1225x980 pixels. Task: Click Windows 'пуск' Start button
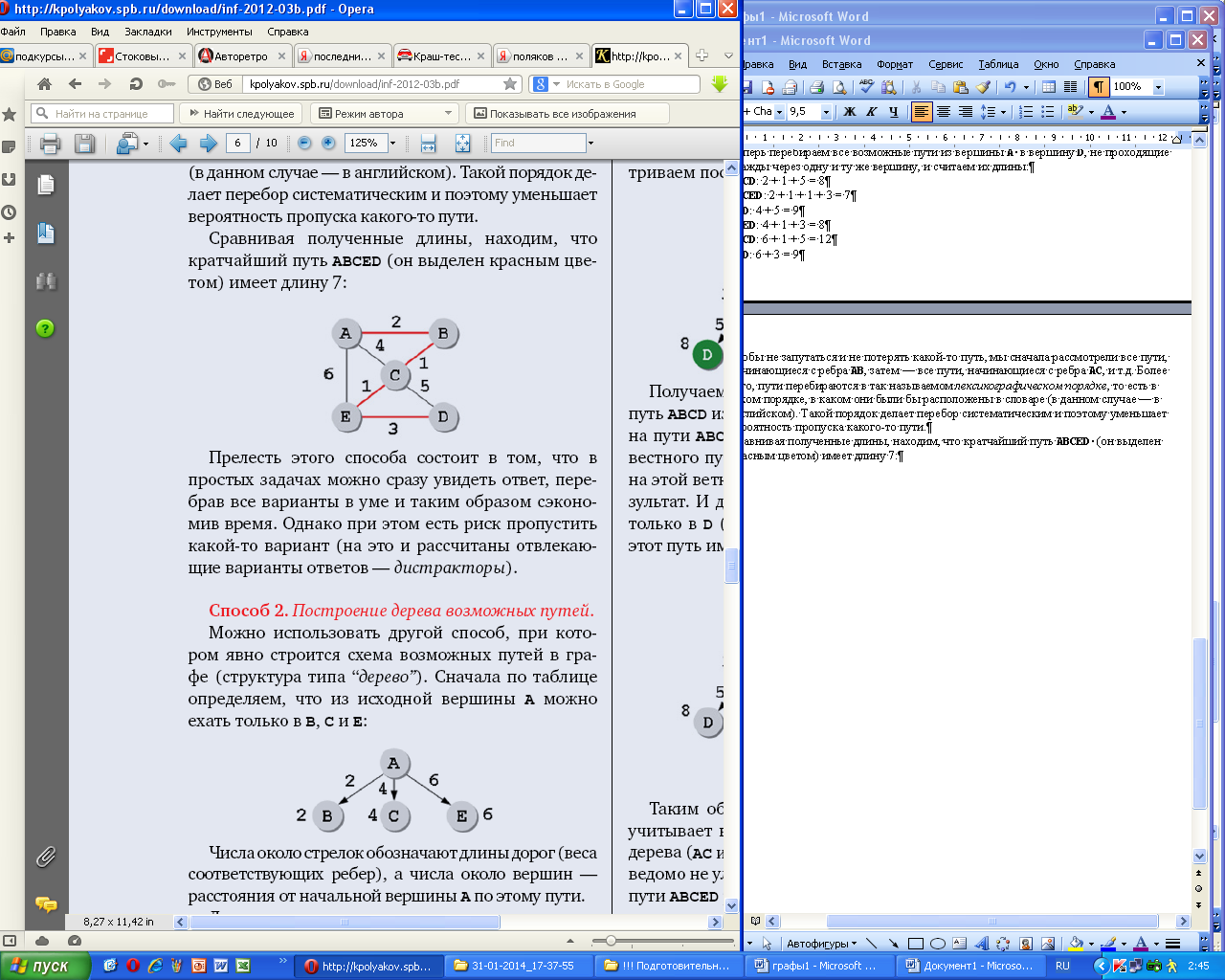point(45,967)
